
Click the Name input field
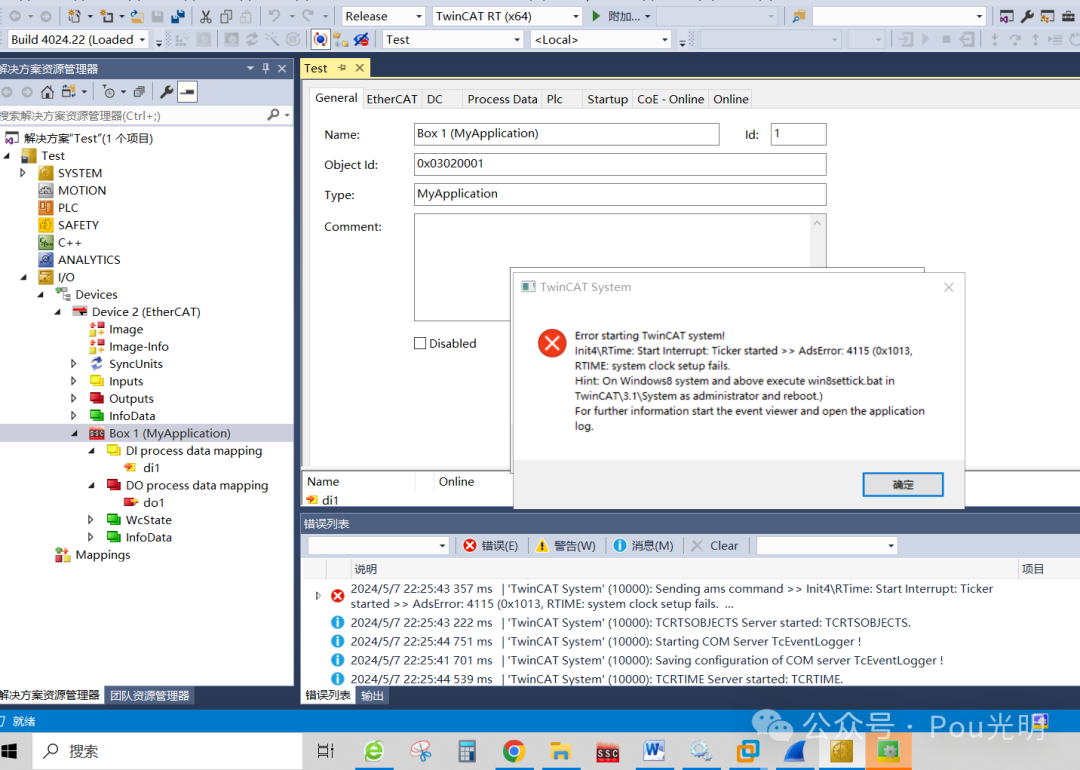coord(566,134)
